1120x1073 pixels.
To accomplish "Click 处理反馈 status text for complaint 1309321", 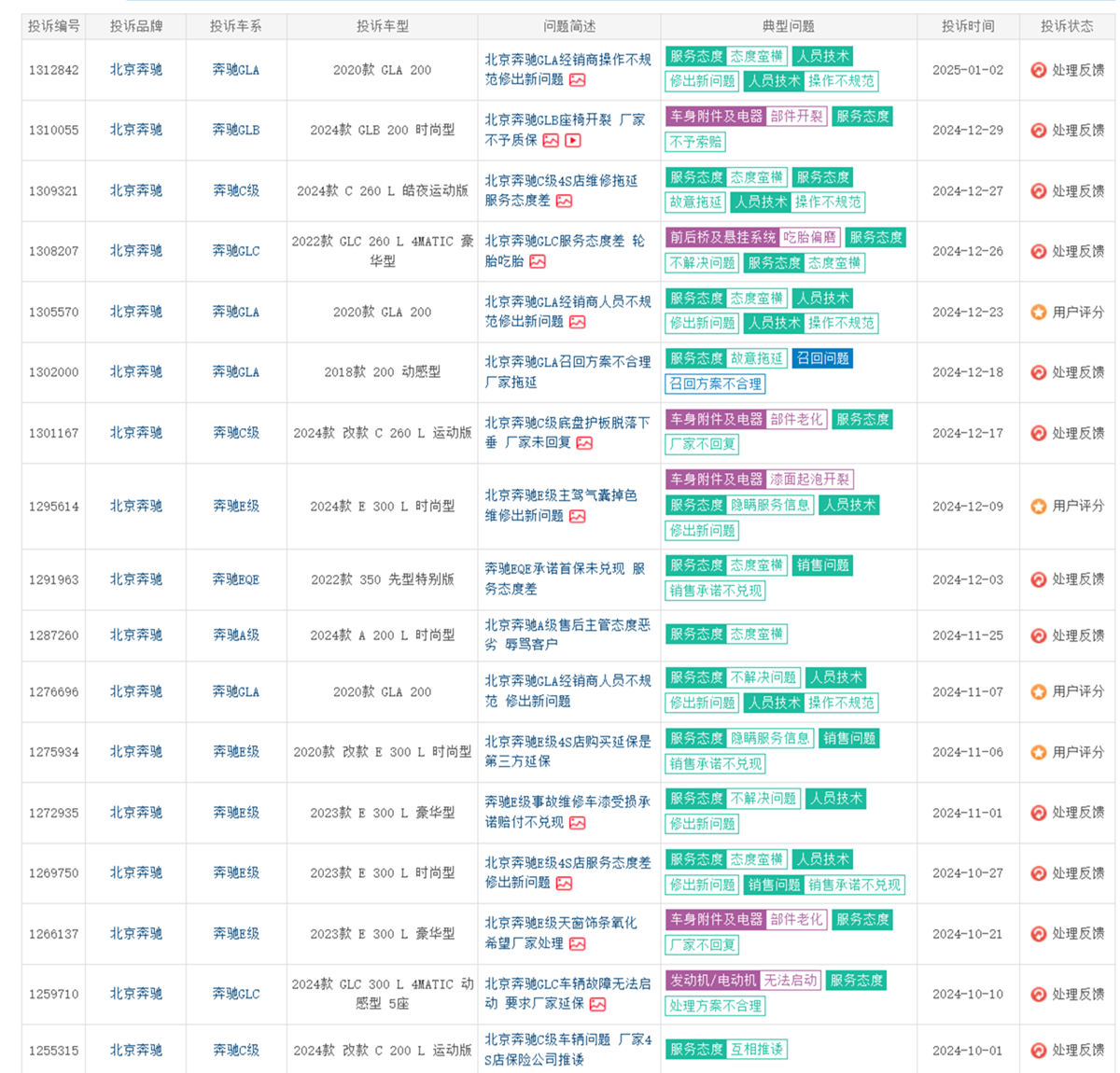I will (1078, 191).
